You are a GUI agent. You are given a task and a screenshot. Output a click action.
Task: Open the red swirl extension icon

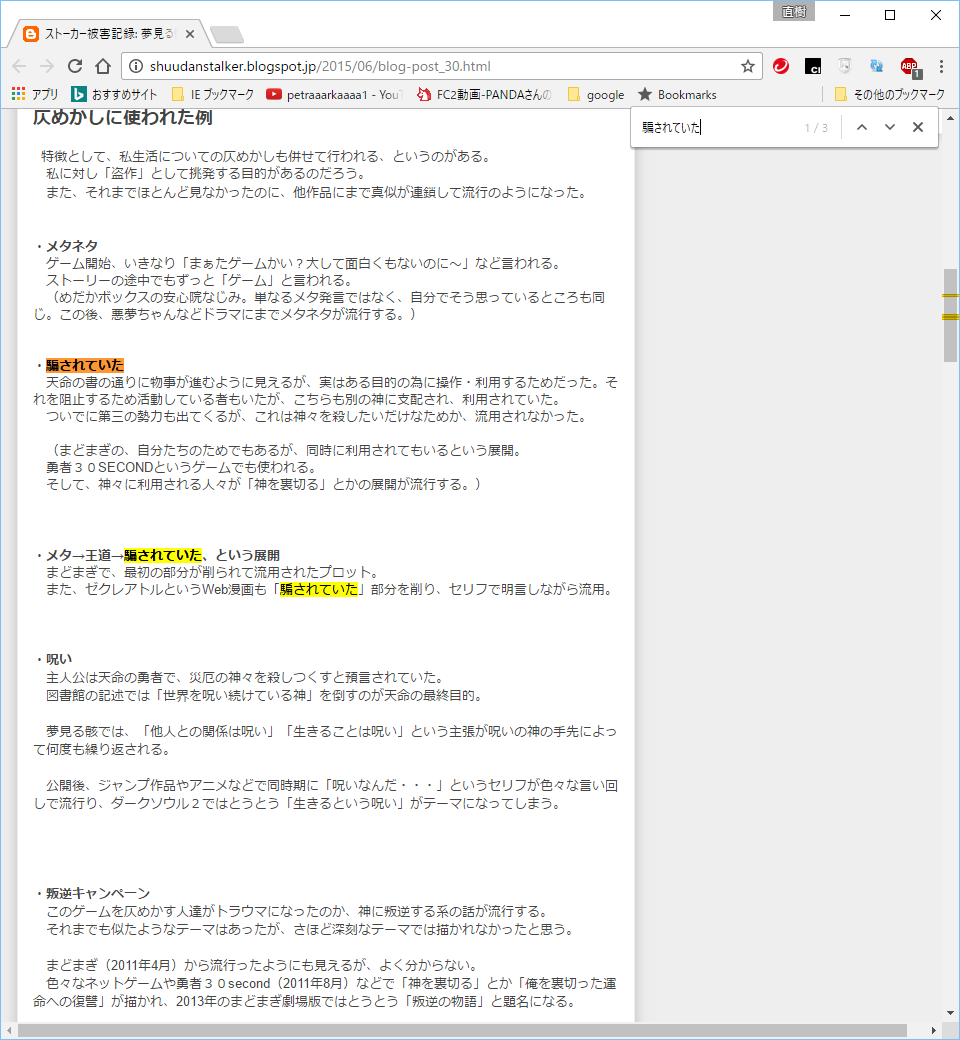pos(781,66)
